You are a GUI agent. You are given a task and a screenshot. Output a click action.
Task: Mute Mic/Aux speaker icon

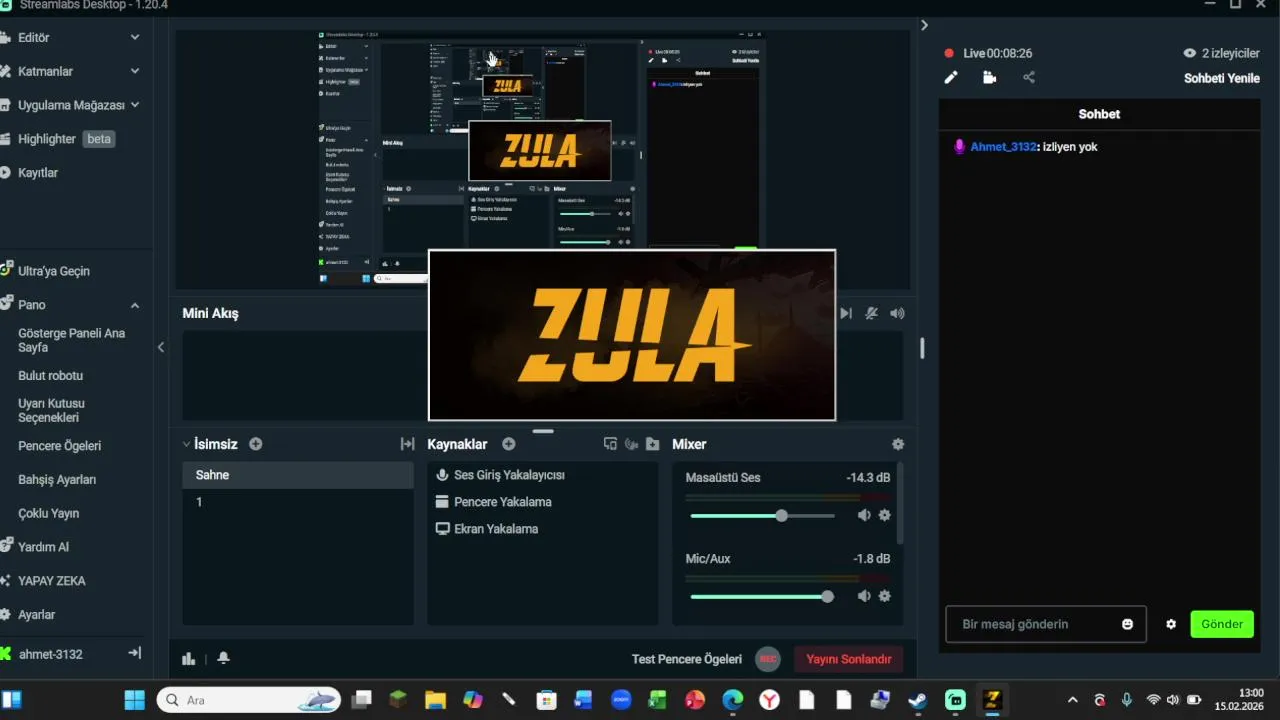point(864,597)
